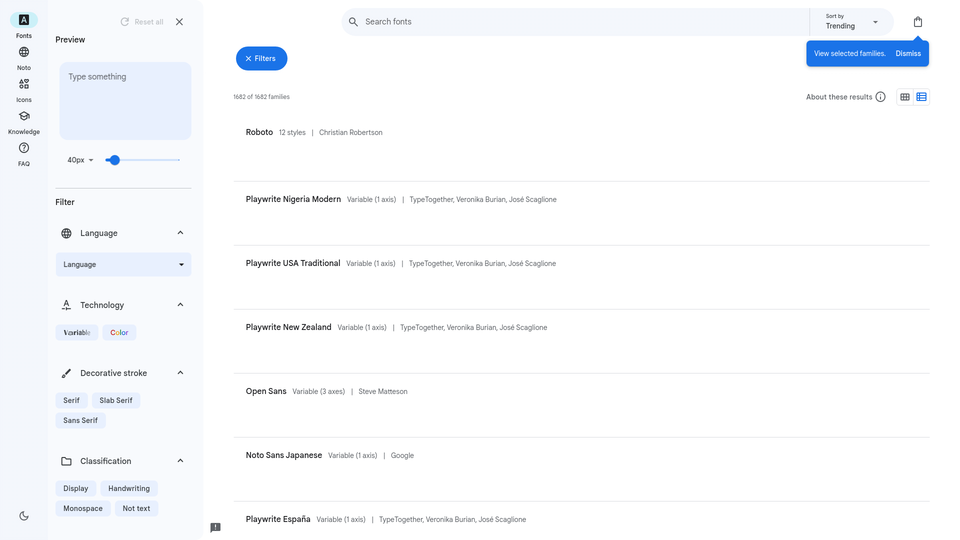Open the Knowledge section
960x540 pixels.
click(x=24, y=122)
